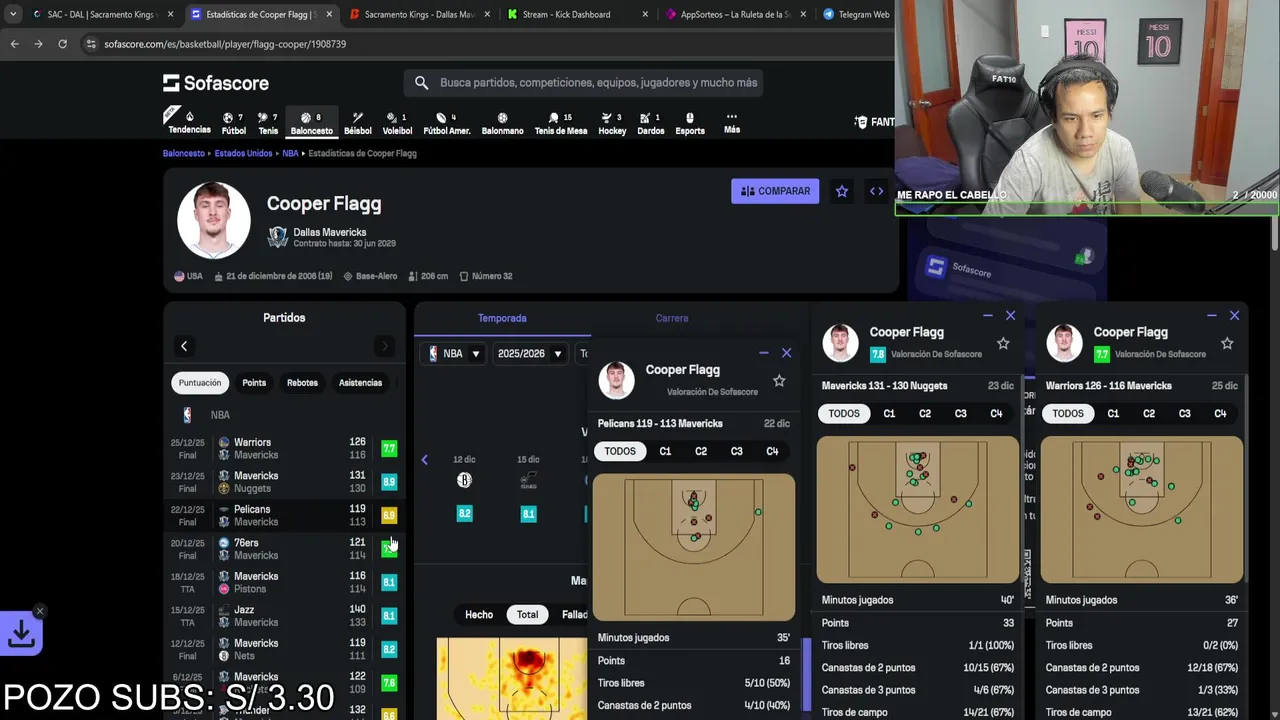Select the Balonmano sport category
1280x720 pixels.
502,123
